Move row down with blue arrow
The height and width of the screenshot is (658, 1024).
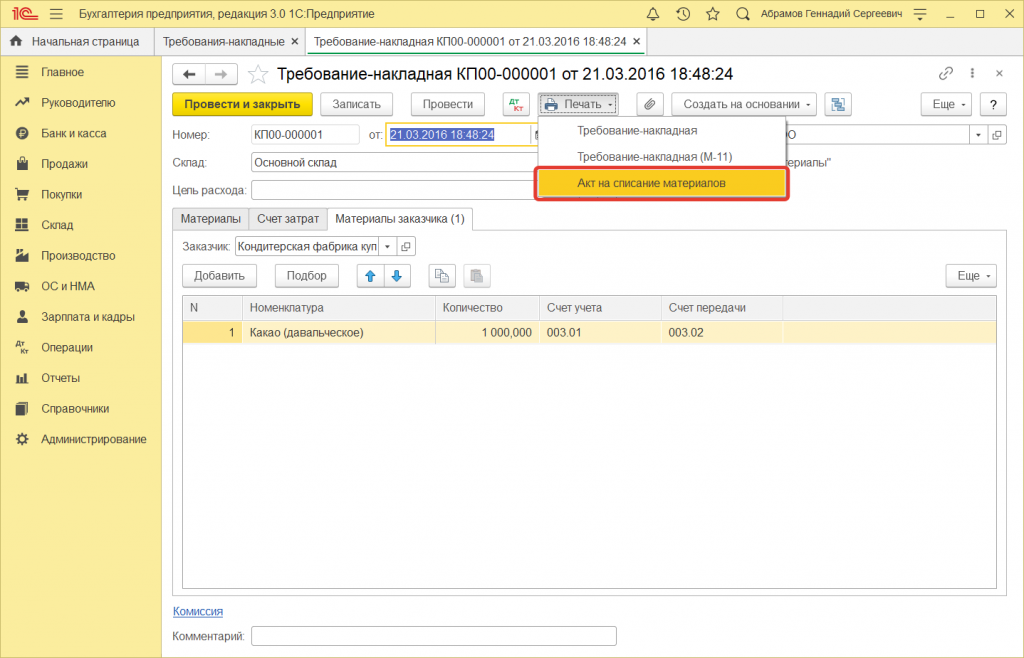pyautogui.click(x=397, y=275)
